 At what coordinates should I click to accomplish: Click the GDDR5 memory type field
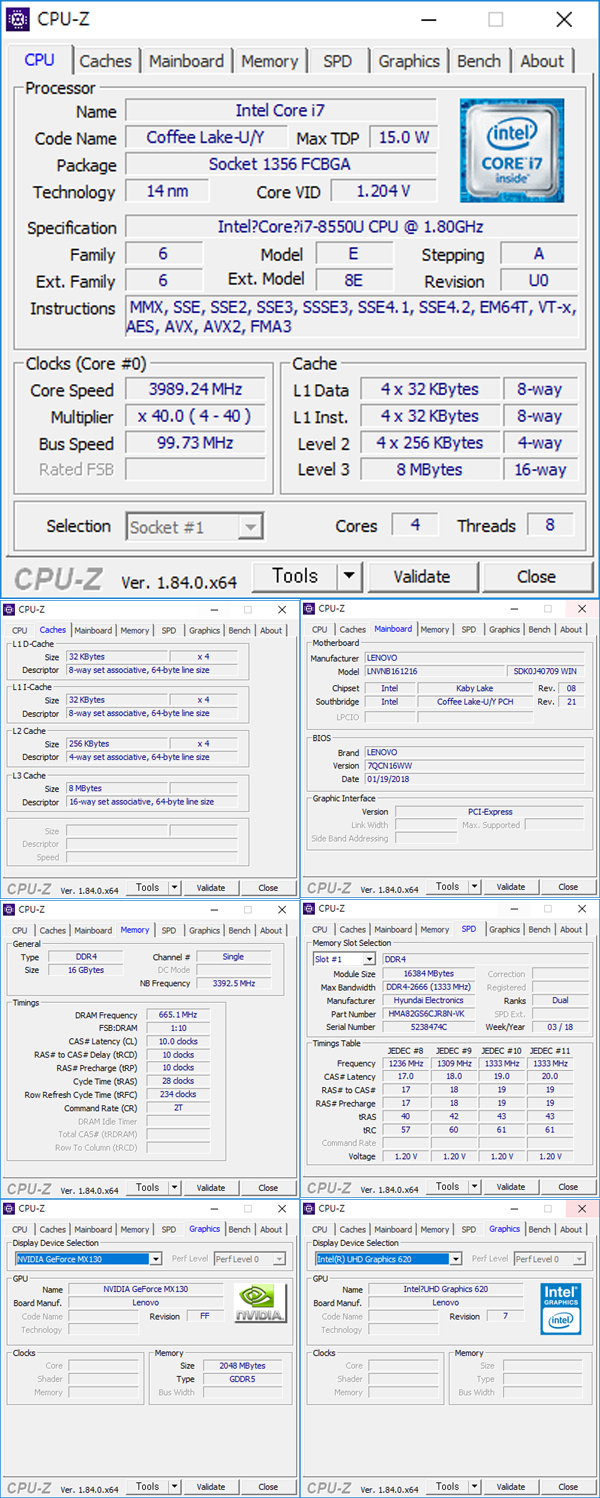coord(245,1379)
